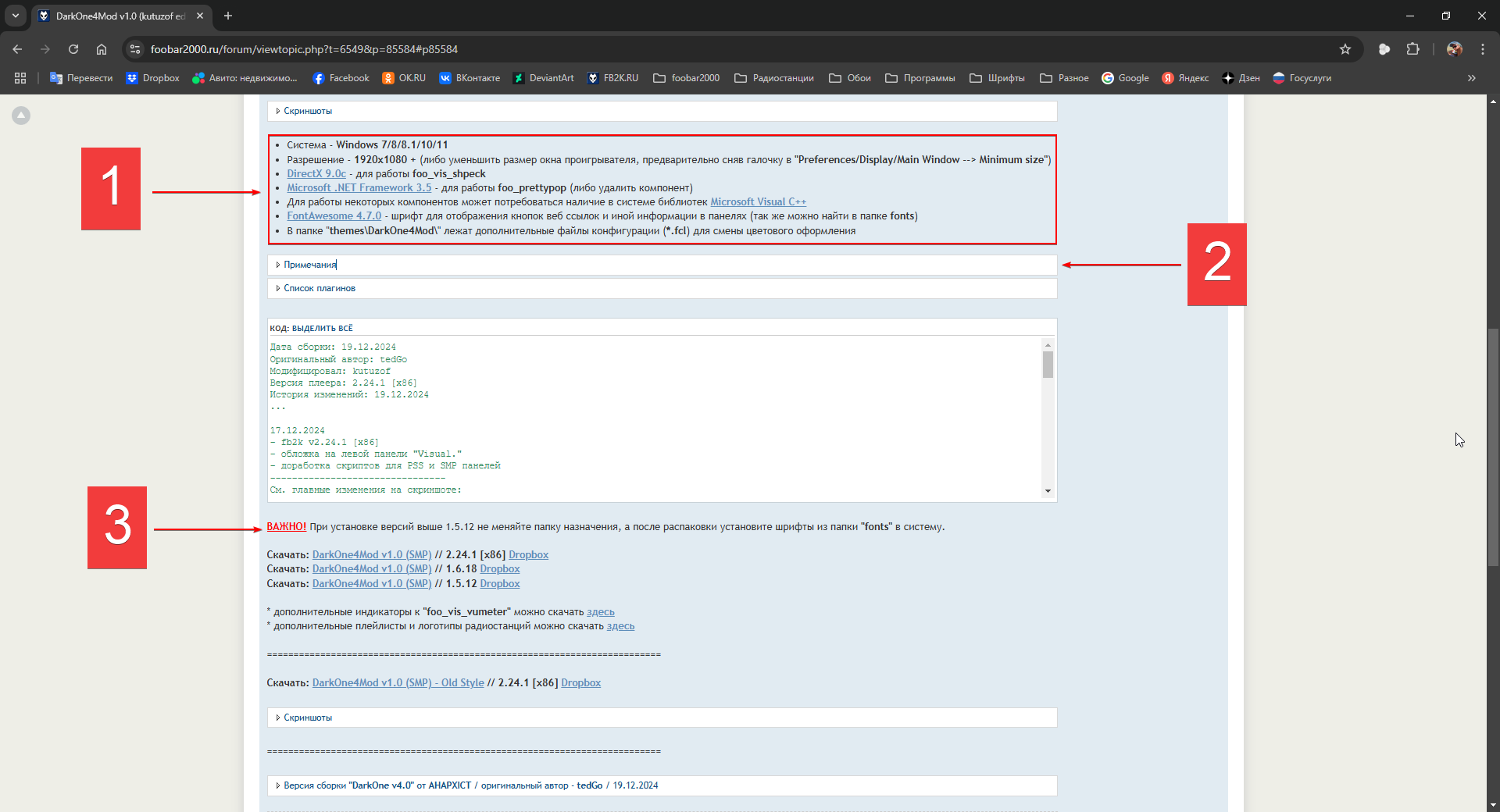Click the scroll-to-top round arrow icon
The height and width of the screenshot is (812, 1500).
(21, 116)
